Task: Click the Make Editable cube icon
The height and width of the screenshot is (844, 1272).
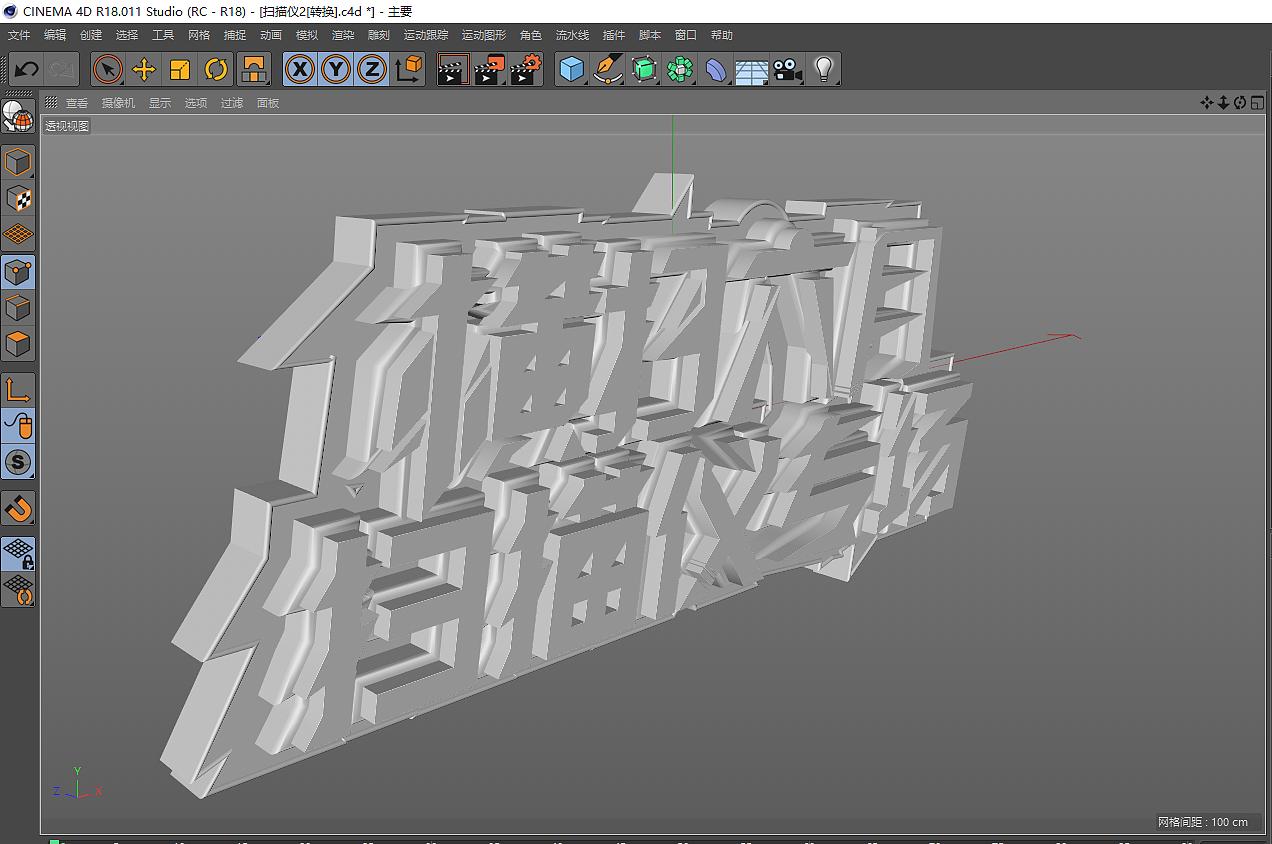Action: (18, 162)
